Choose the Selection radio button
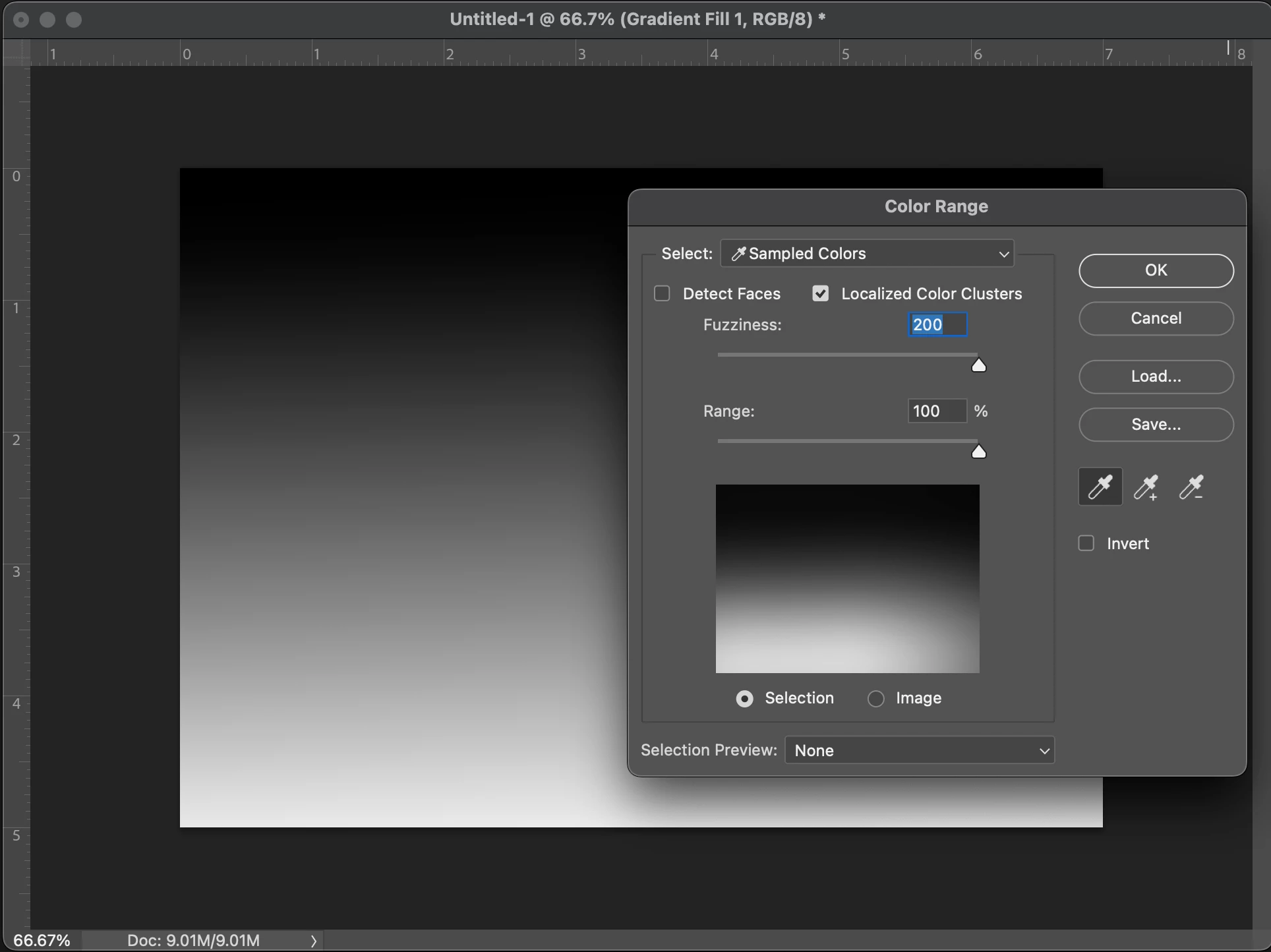 pos(744,698)
